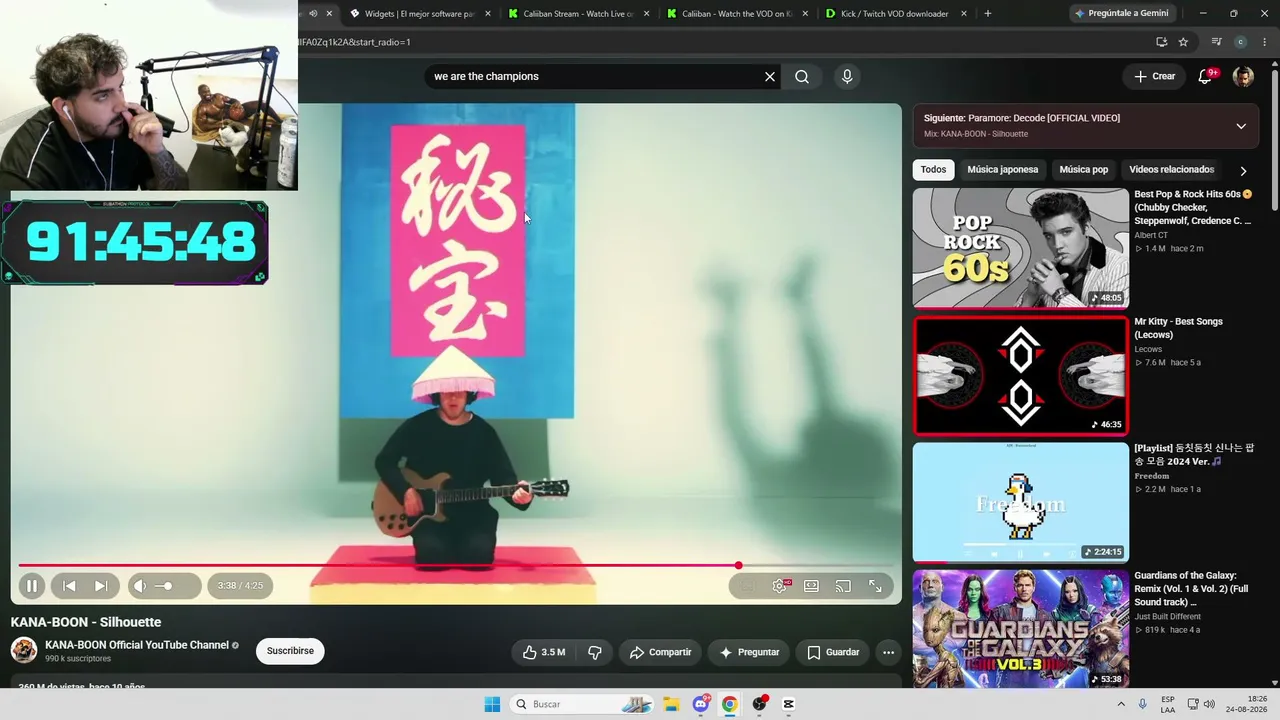Open Chrome three-dot menu
The width and height of the screenshot is (1280, 720).
(x=1265, y=42)
